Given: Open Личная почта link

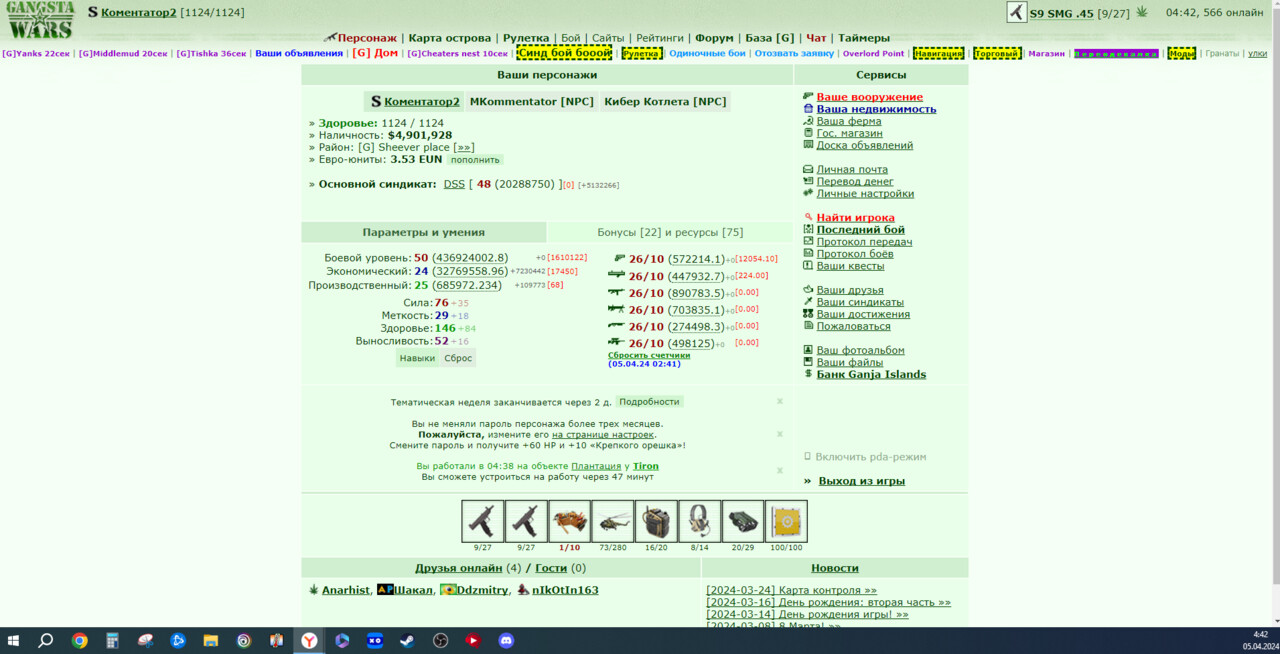Looking at the screenshot, I should click(852, 170).
